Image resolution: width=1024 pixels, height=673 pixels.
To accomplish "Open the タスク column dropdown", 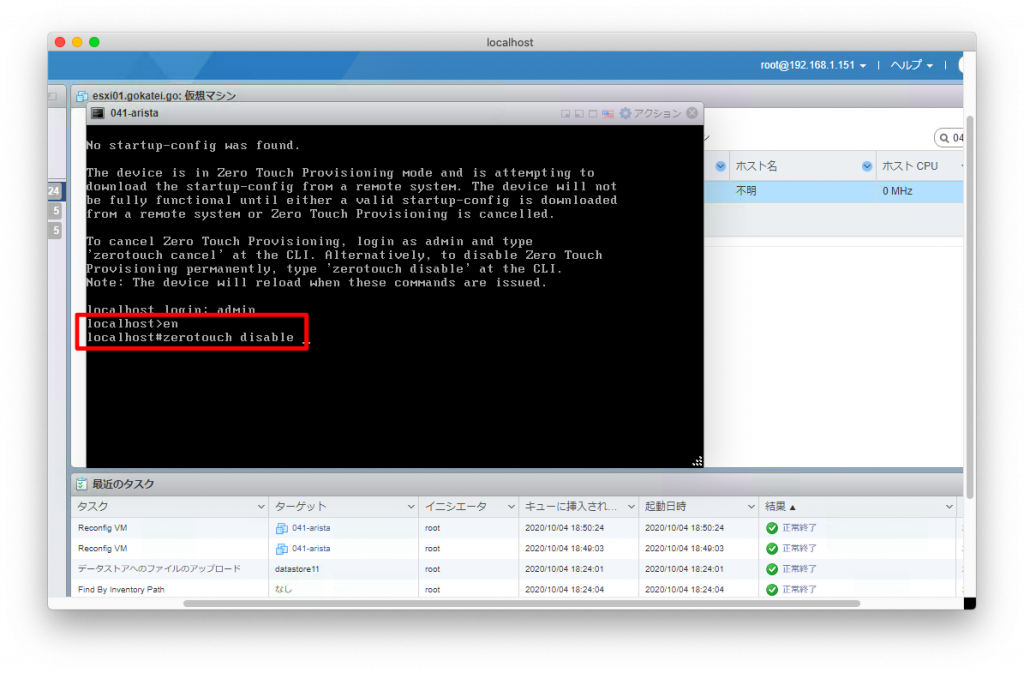I will point(262,506).
